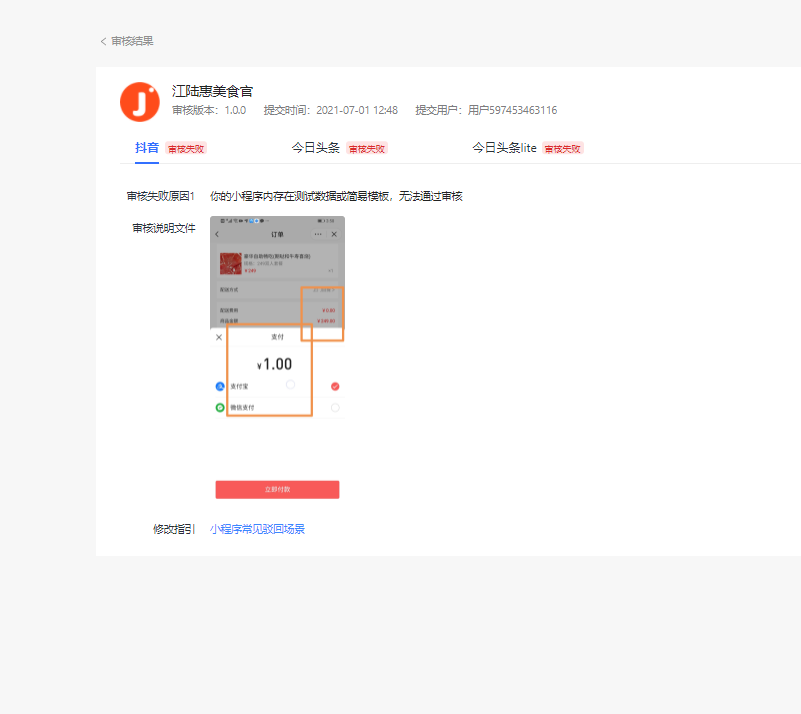
Task: Click the three-dots menu in the 订单 header
Action: point(318,234)
